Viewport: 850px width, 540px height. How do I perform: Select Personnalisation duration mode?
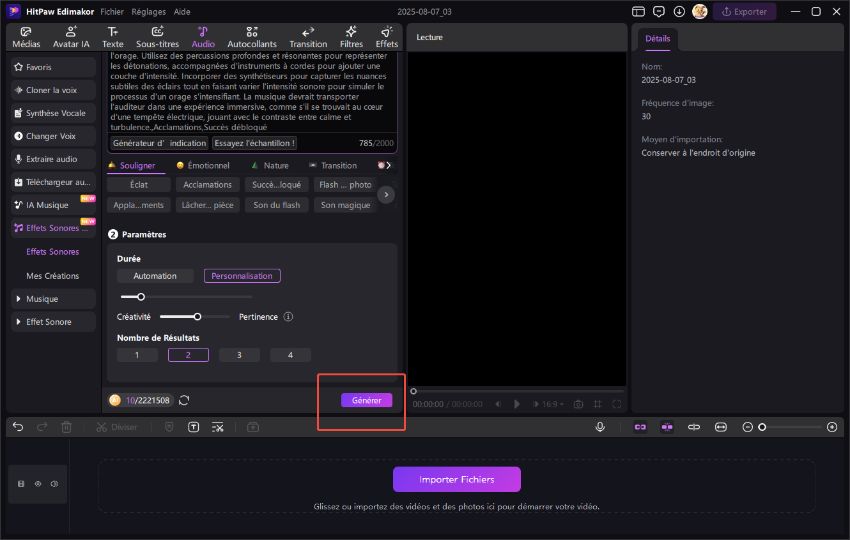tap(242, 276)
